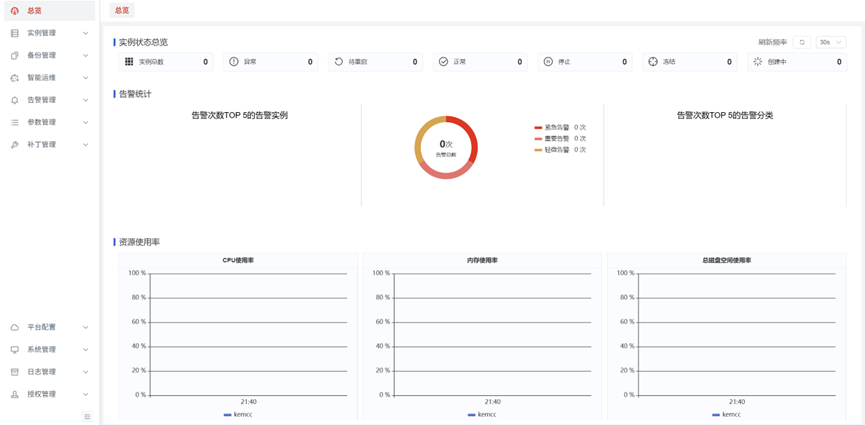
Task: Click the 正常 checkmark status icon
Action: [443, 62]
